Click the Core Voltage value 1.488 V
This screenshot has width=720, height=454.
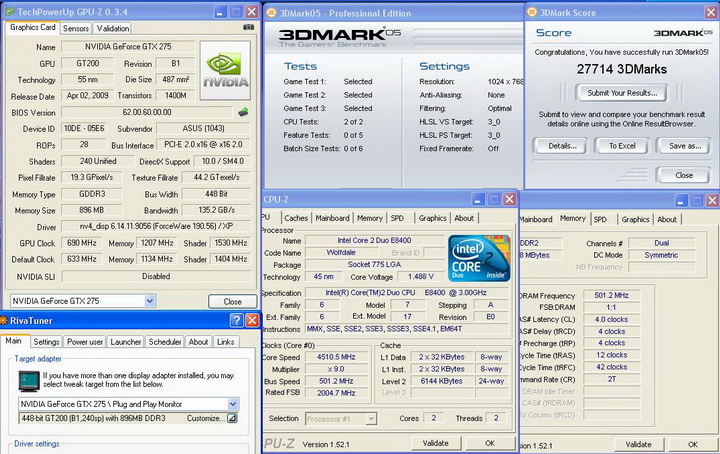[421, 277]
